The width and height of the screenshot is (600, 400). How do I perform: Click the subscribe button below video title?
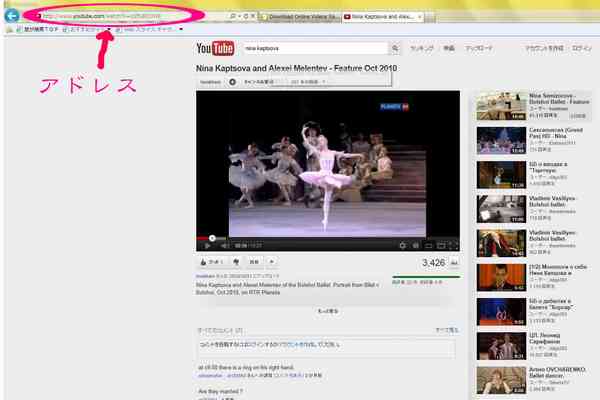(x=259, y=82)
